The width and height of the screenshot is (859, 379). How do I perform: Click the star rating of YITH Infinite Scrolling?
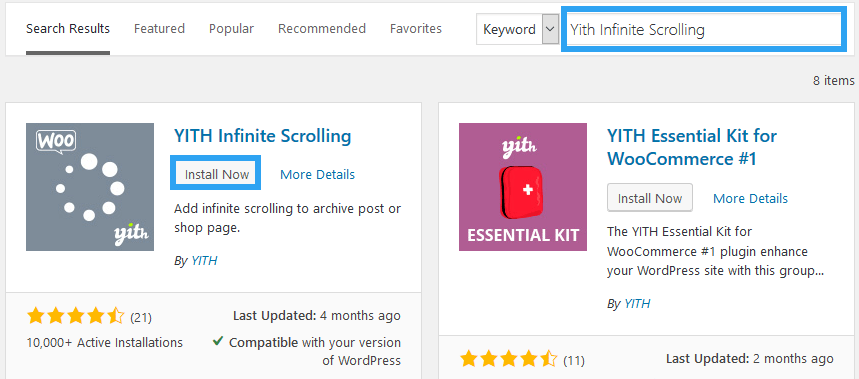pos(76,316)
